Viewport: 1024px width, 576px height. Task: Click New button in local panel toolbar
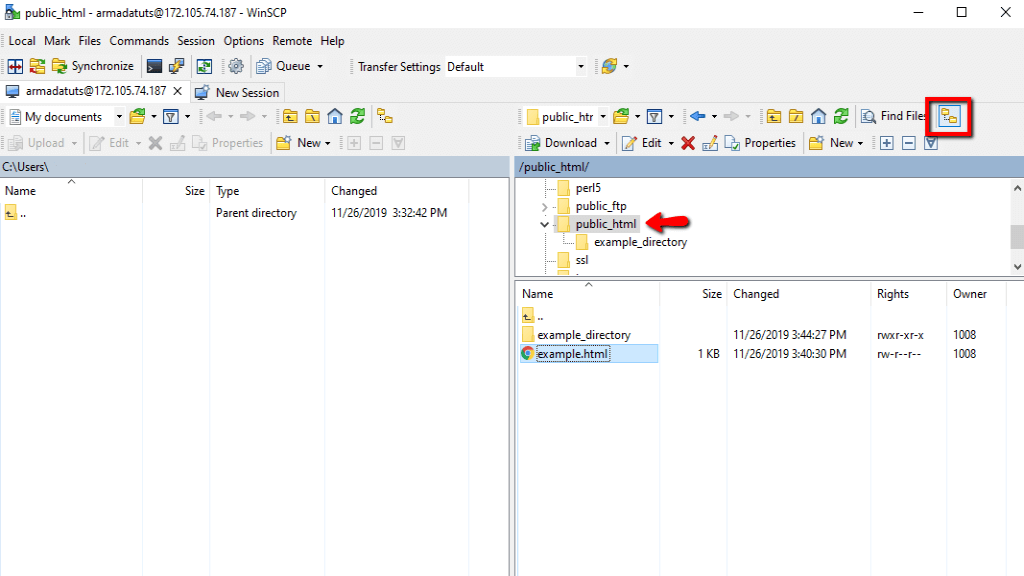tap(303, 143)
